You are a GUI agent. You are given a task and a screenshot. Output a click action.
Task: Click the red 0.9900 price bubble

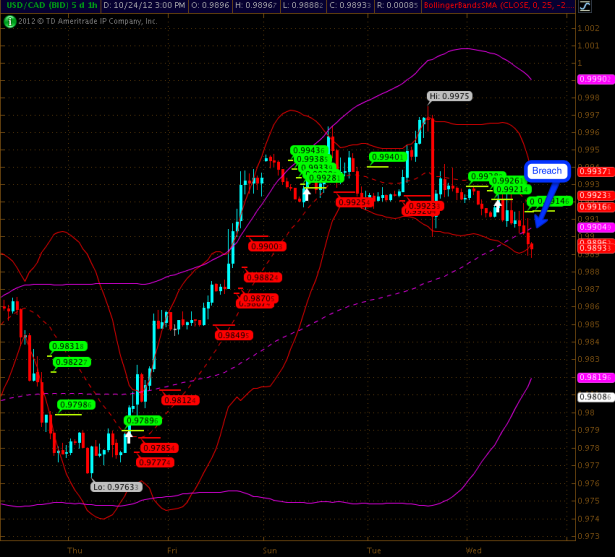pyautogui.click(x=266, y=246)
